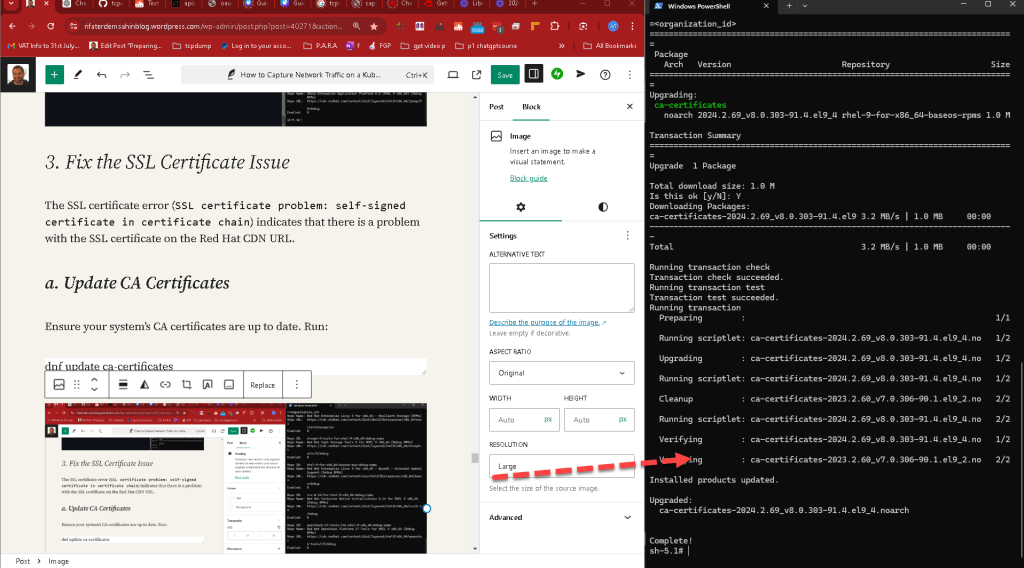
Task: Switch to the Post tab in sidebar
Action: point(496,106)
